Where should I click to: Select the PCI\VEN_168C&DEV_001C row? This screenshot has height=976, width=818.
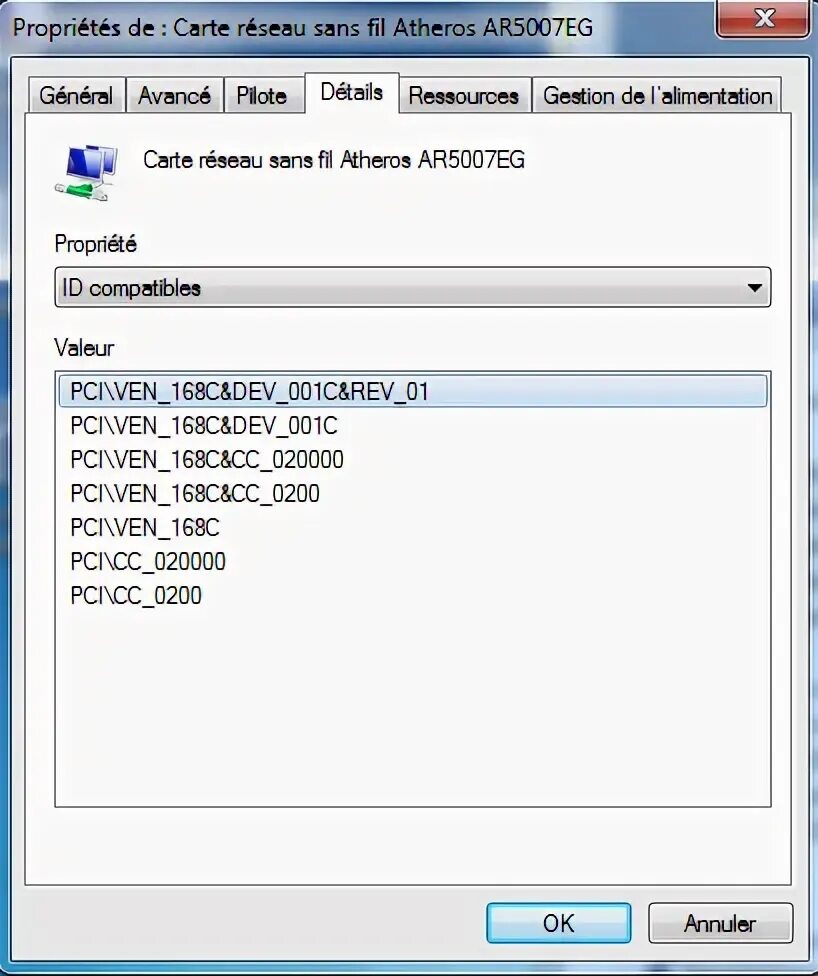coord(413,426)
